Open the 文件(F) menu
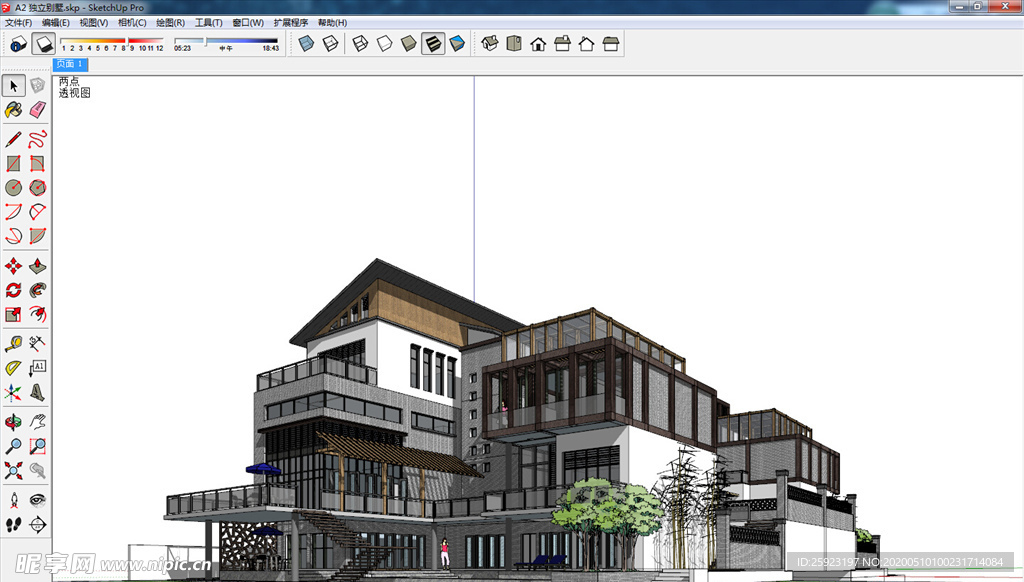This screenshot has height=582, width=1024. [x=18, y=22]
